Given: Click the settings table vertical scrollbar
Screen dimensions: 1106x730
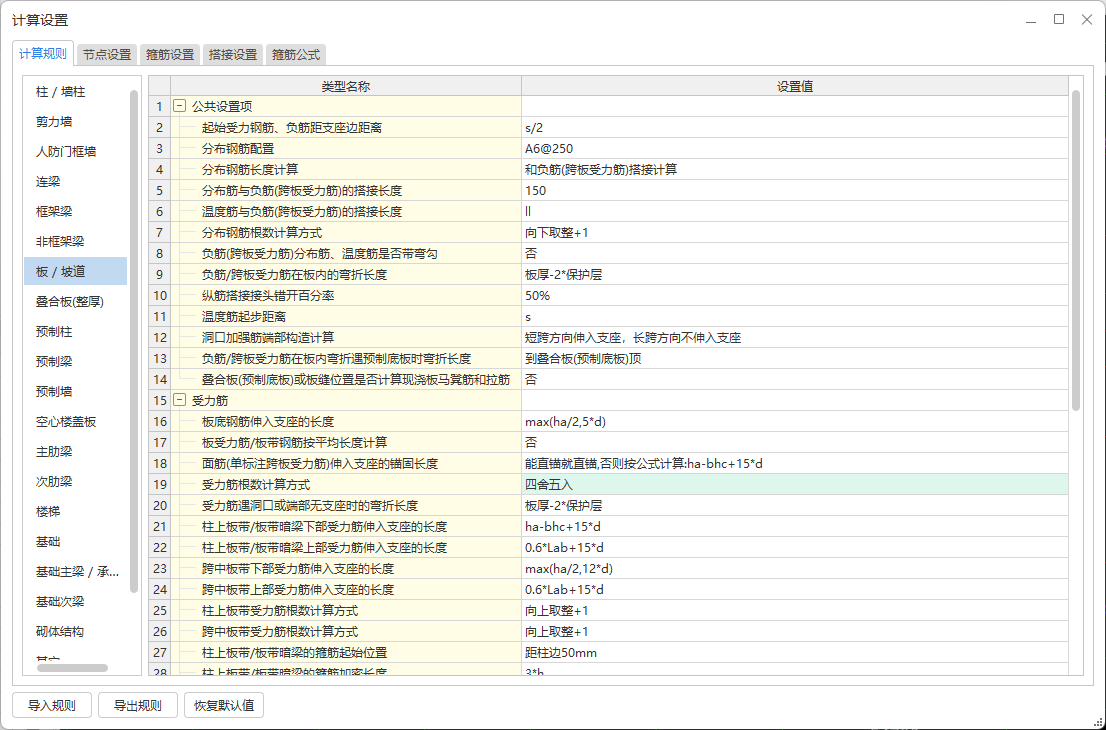Looking at the screenshot, I should click(x=1076, y=250).
